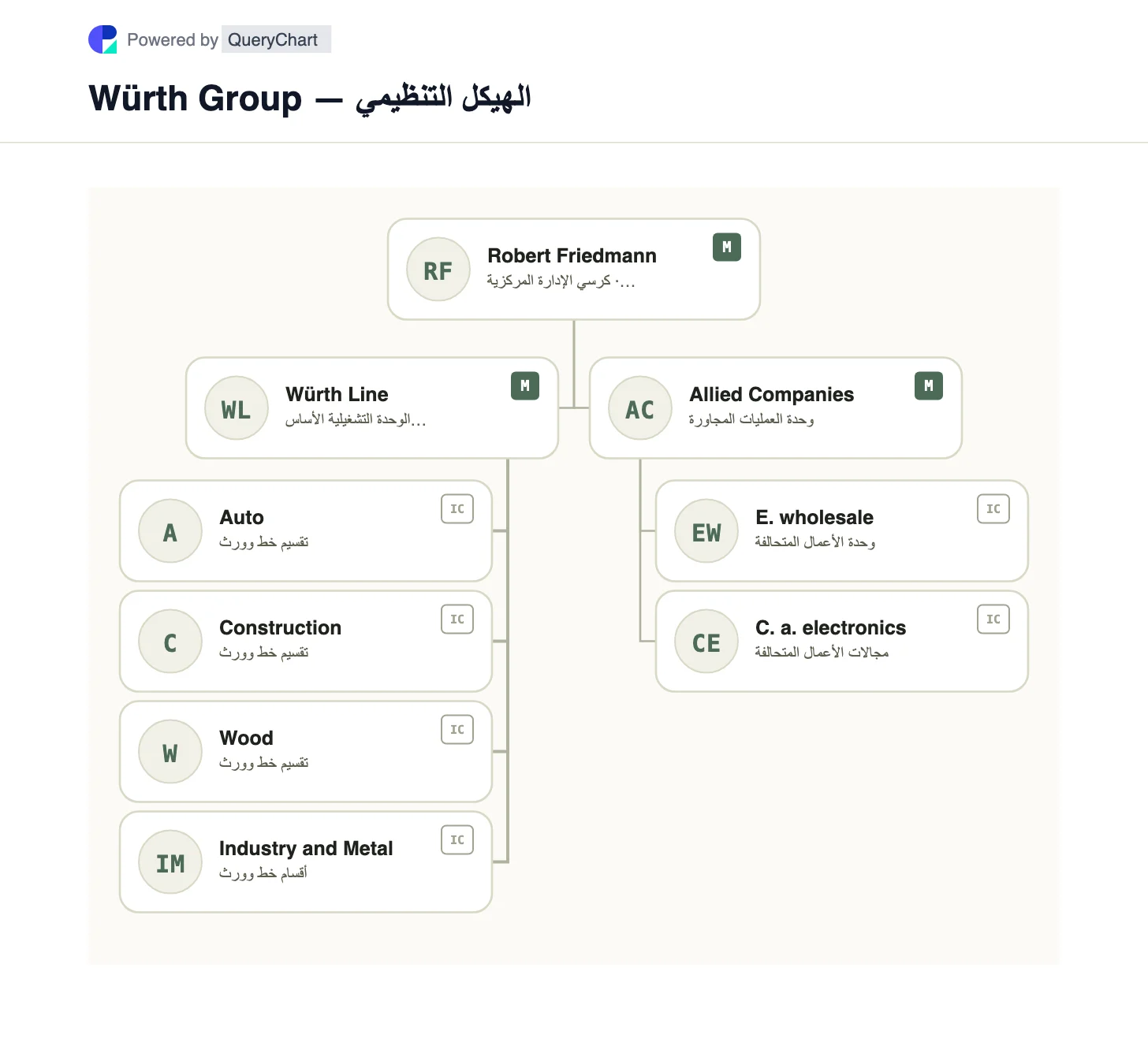The height and width of the screenshot is (1053, 1148).
Task: Select the AC avatar for Allied Companies
Action: pos(640,408)
